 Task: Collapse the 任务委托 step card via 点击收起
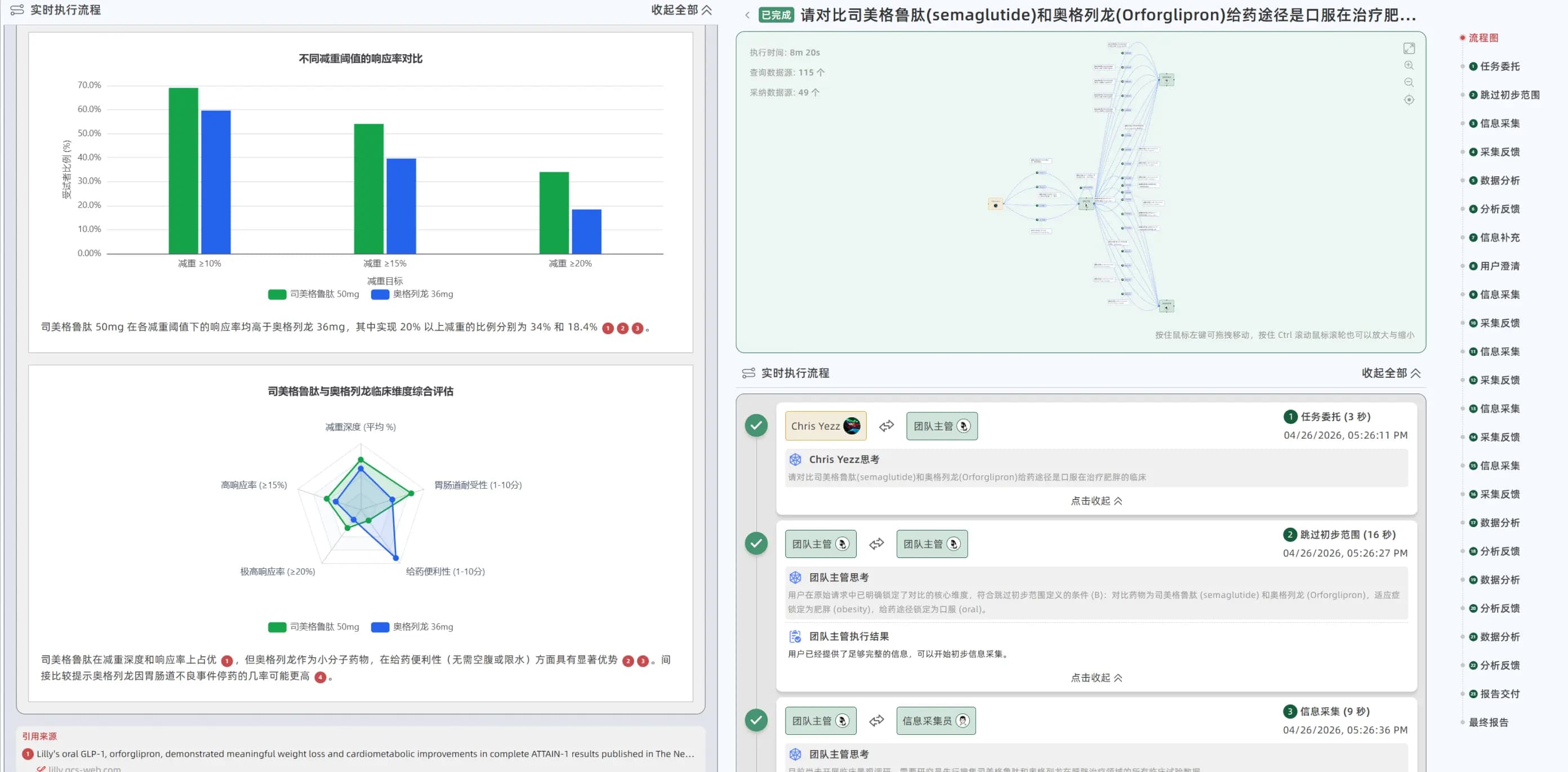pos(1096,501)
